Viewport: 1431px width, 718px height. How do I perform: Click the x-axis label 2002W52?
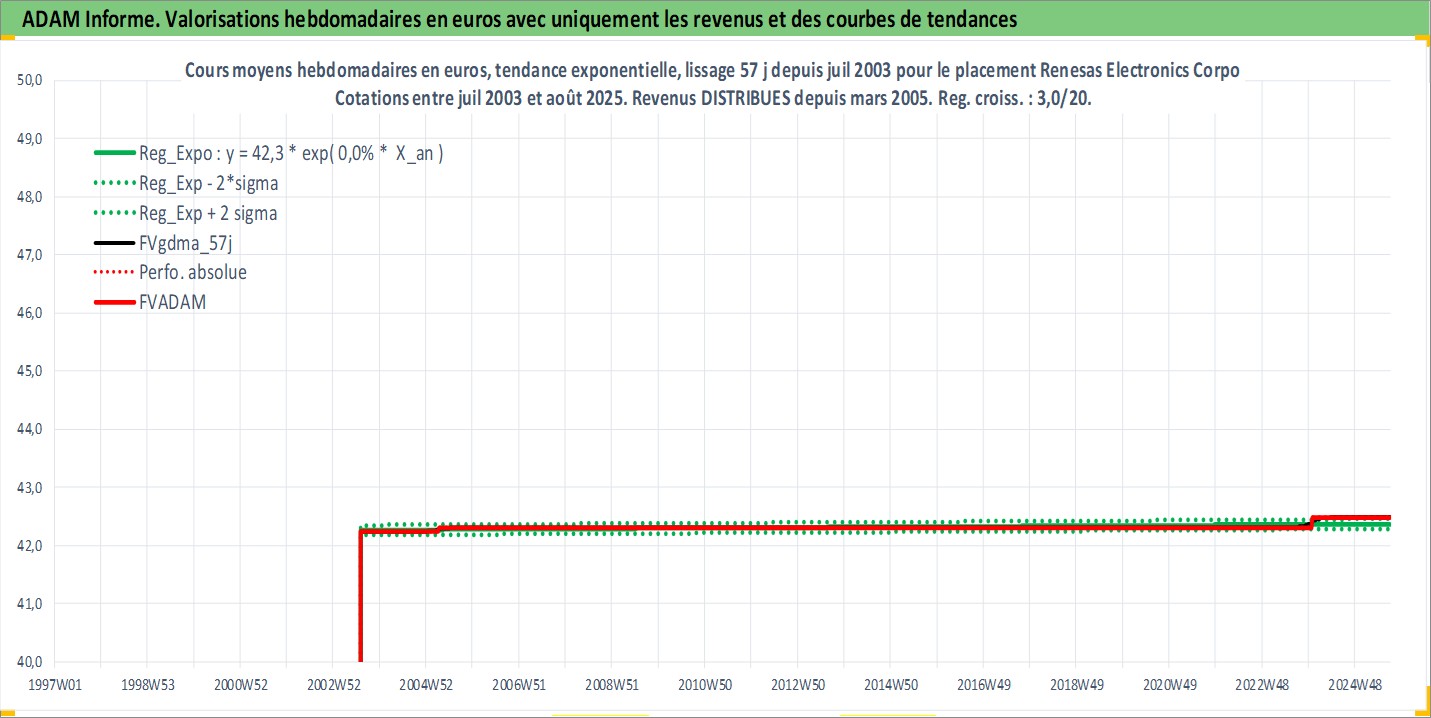click(333, 685)
